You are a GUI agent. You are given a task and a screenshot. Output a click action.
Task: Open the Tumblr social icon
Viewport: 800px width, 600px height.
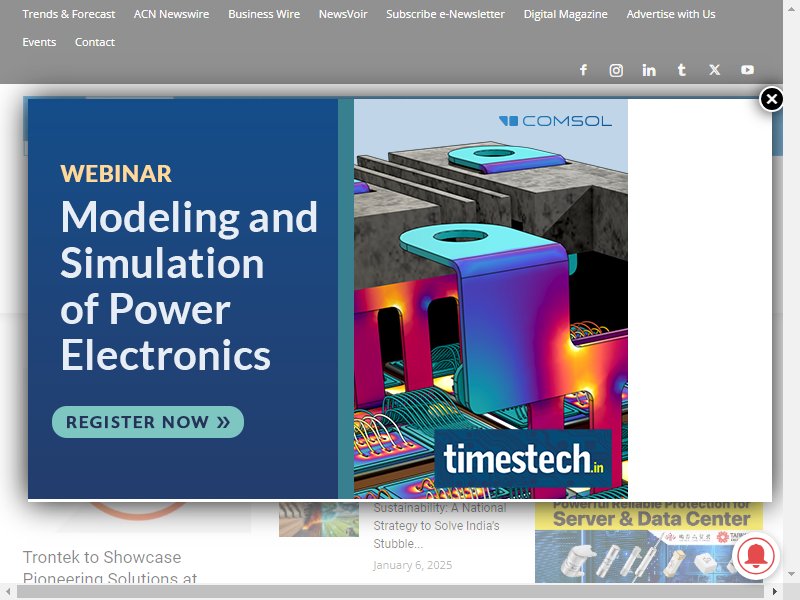point(682,70)
